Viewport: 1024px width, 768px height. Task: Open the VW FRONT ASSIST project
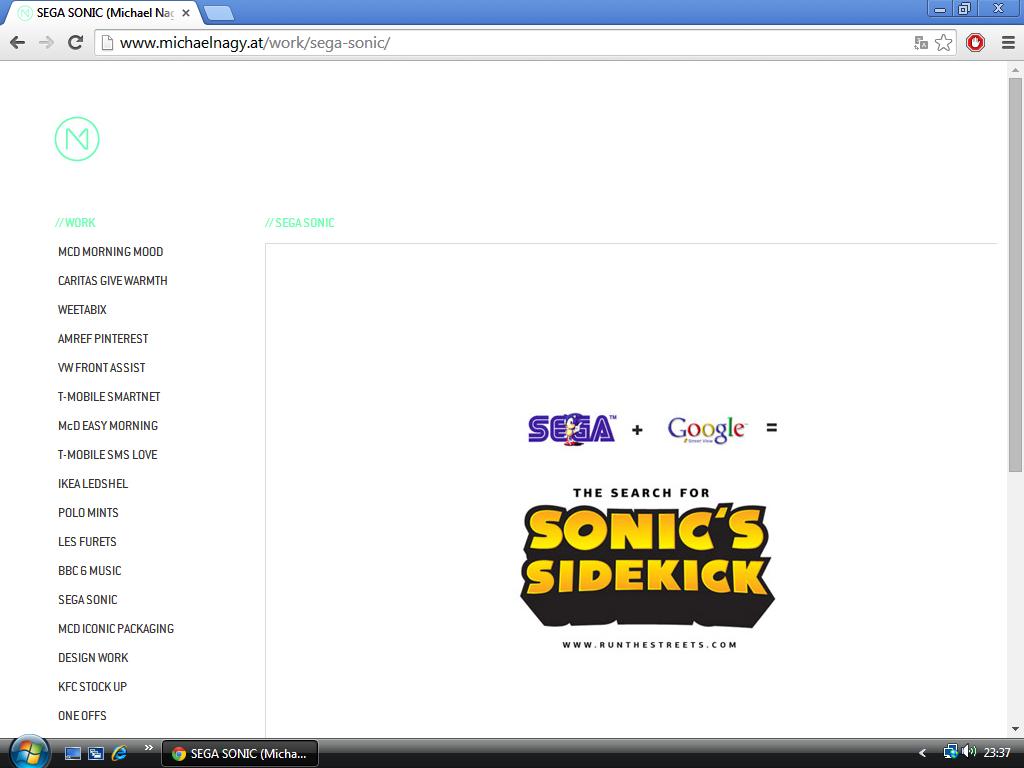pos(101,368)
